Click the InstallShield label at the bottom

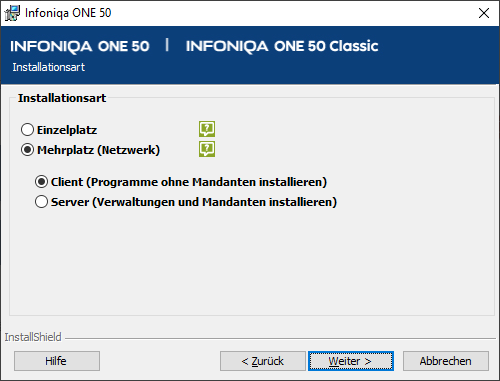[33, 337]
